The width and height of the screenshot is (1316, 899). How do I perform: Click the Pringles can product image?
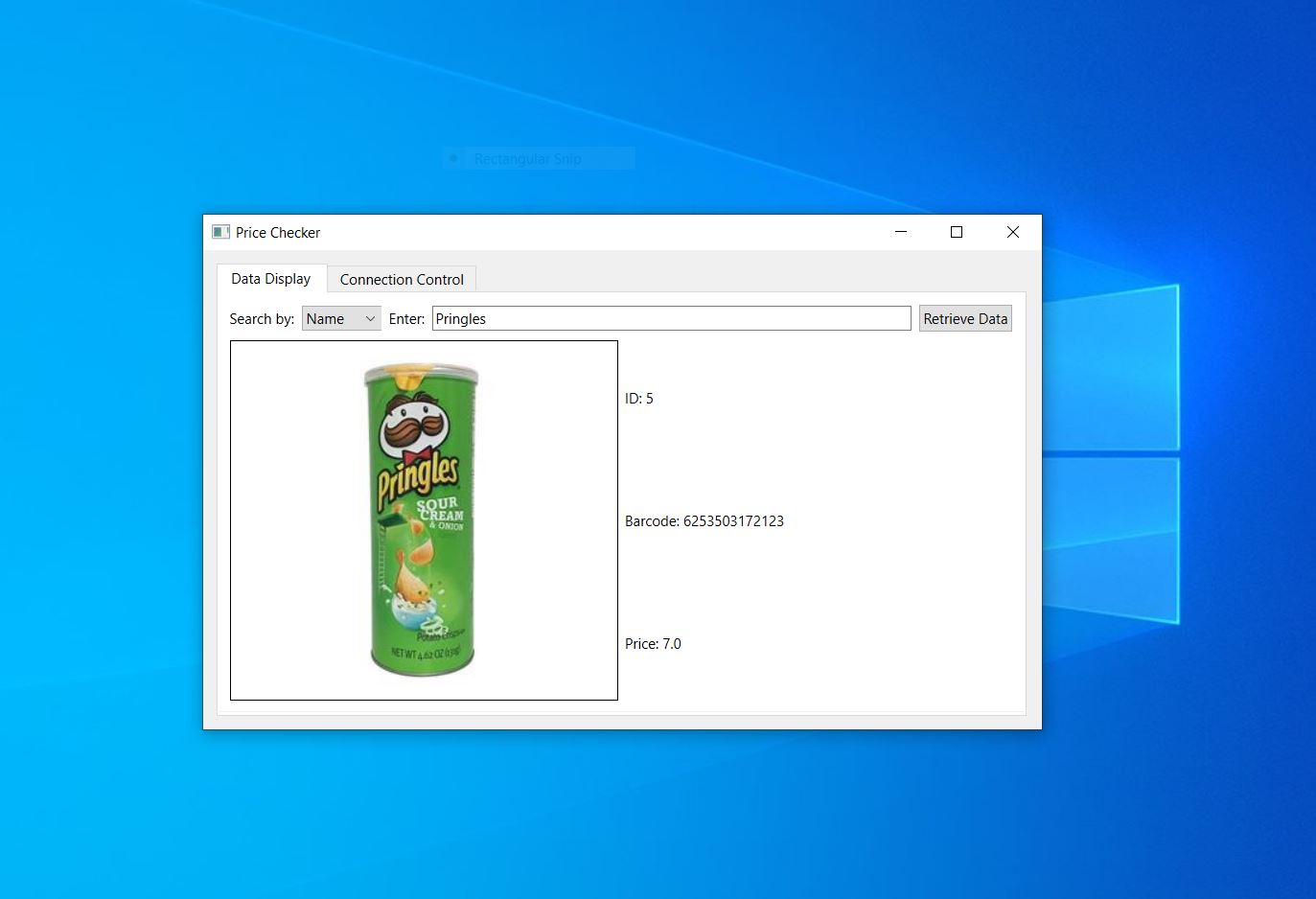pos(422,519)
